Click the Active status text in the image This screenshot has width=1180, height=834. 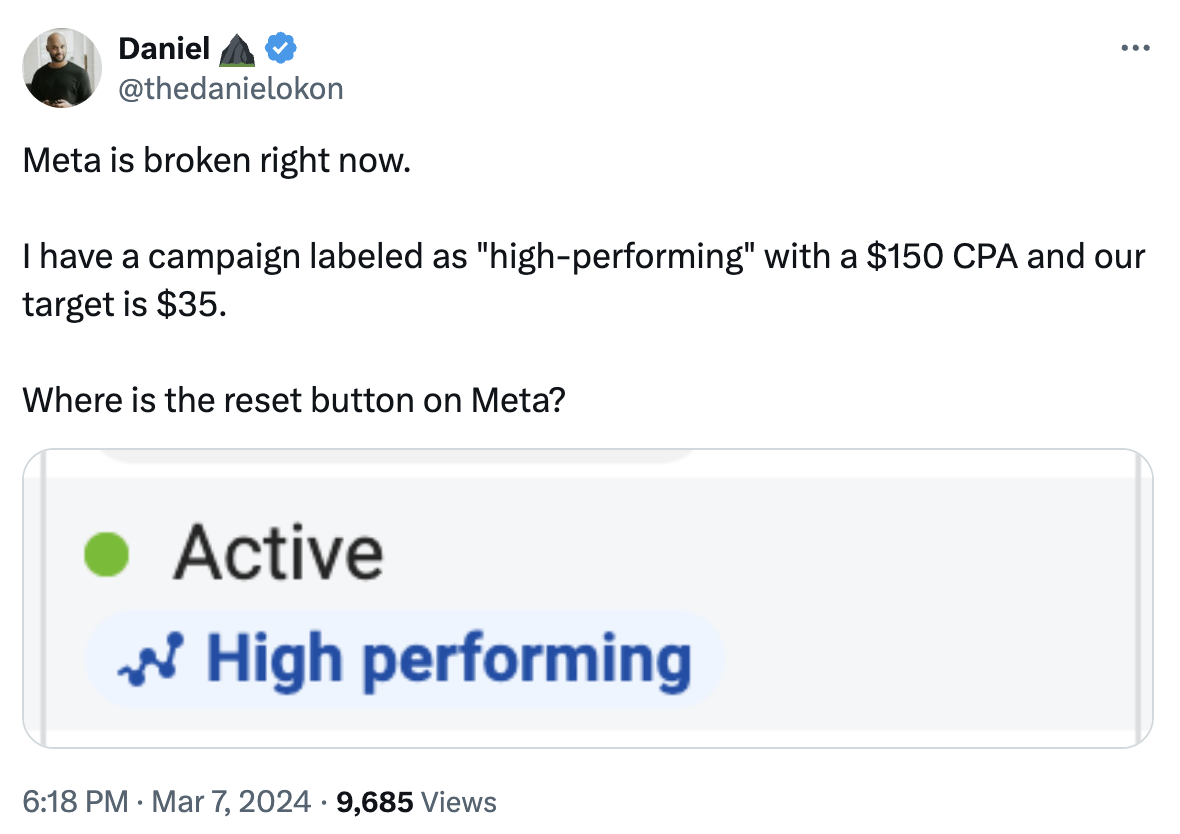278,553
